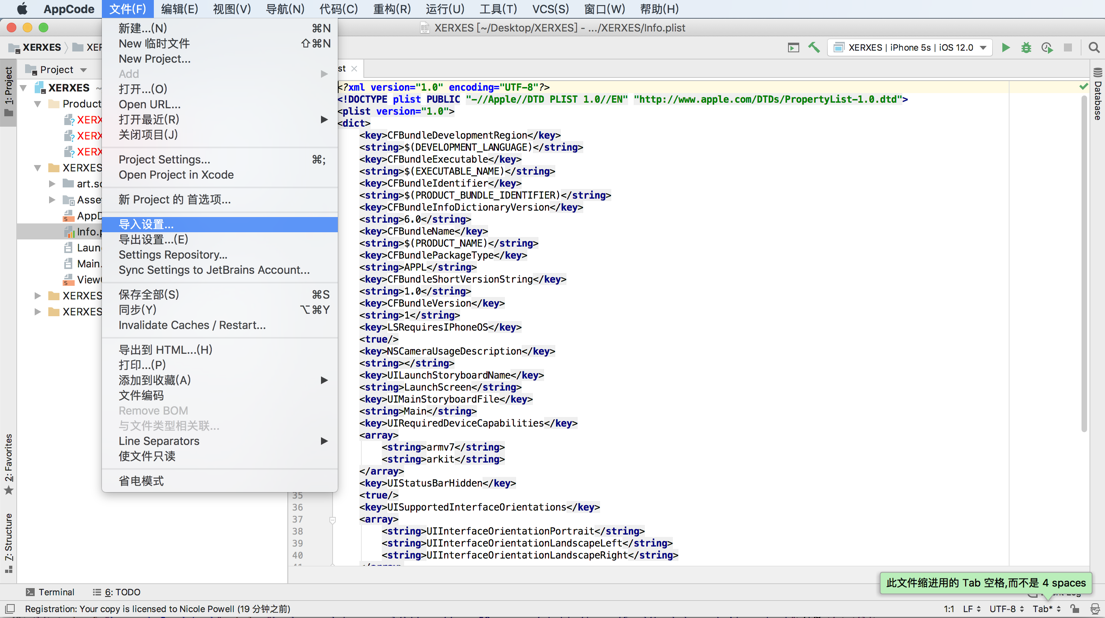Viewport: 1105px width, 618px height.
Task: Open Search Everywhere magnifier icon
Action: [1094, 47]
